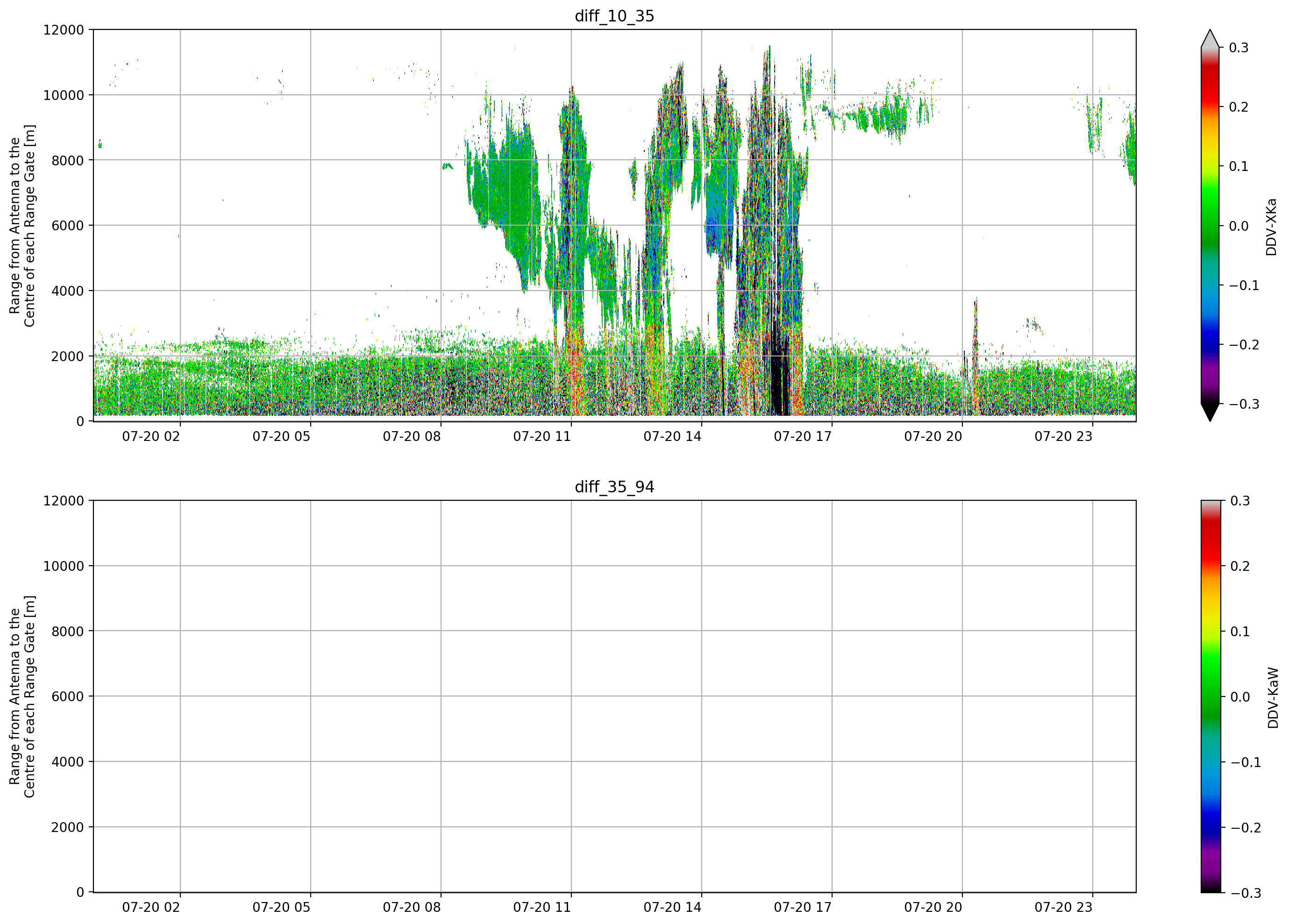Click the DDV-XKa colorbar label
This screenshot has width=1289, height=924.
point(1271,227)
